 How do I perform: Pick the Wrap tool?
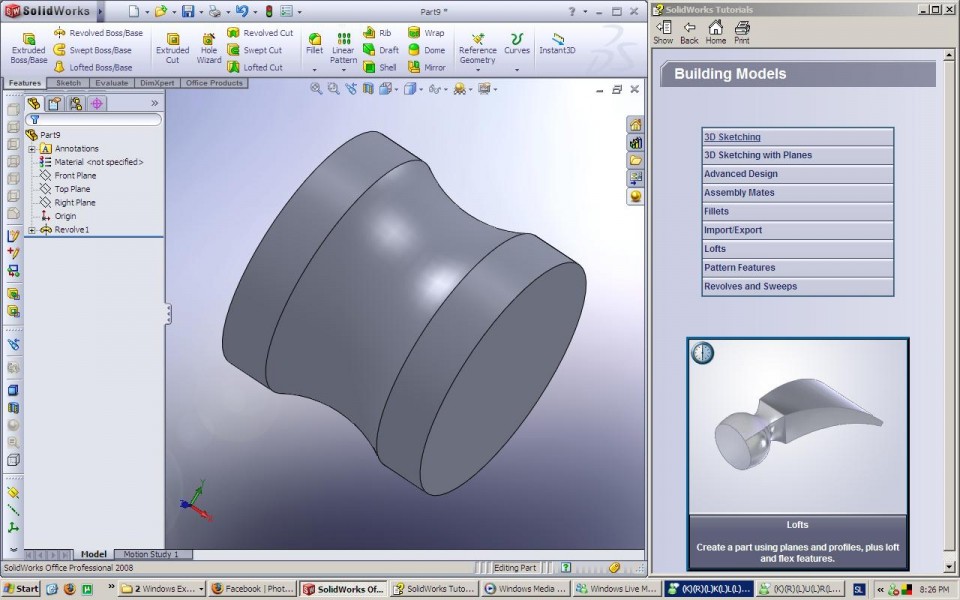point(426,33)
